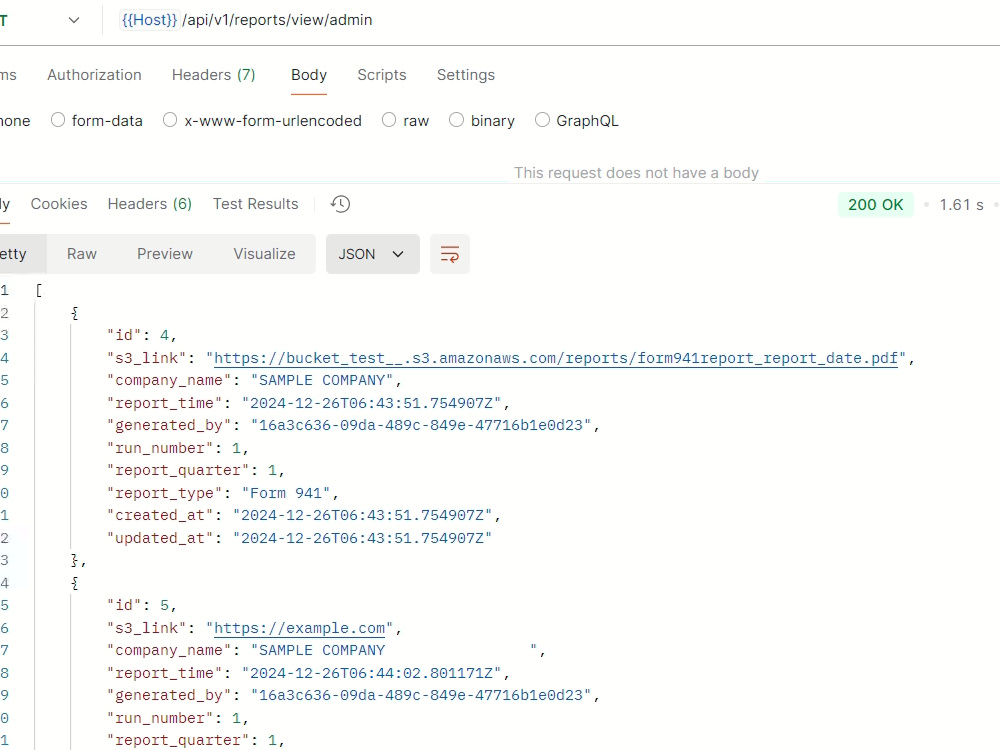The image size is (1000, 750).
Task: Open the Scripts tab
Action: pyautogui.click(x=381, y=75)
